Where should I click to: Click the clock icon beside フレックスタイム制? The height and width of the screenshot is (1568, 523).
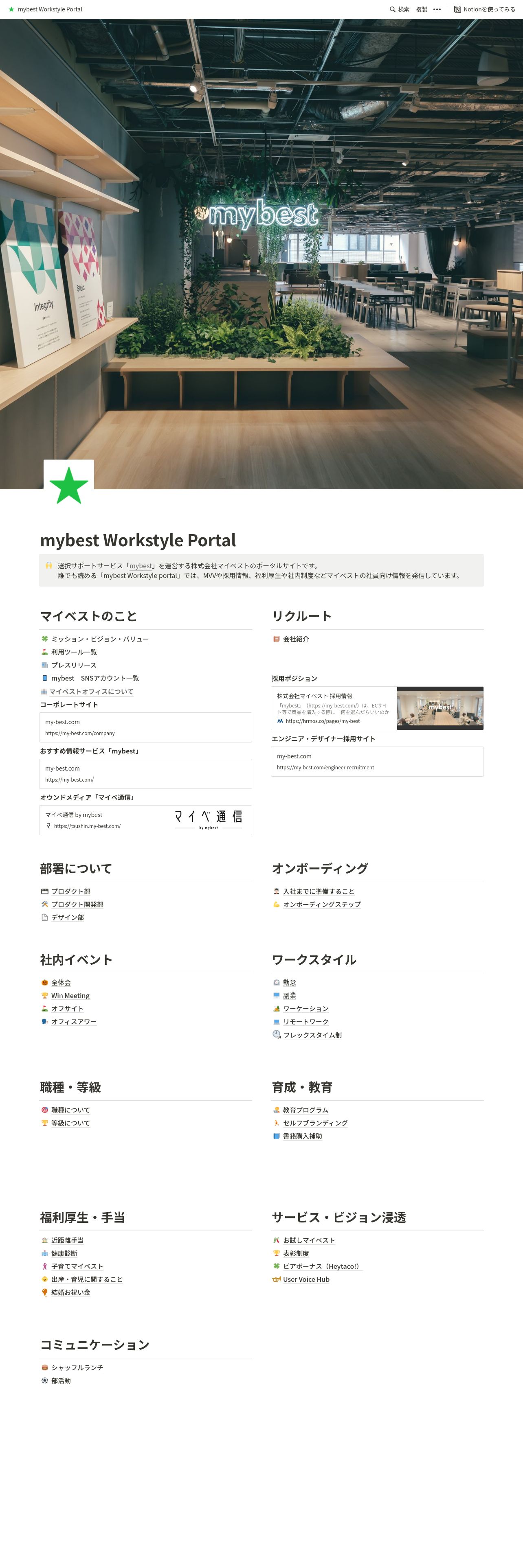click(277, 1034)
